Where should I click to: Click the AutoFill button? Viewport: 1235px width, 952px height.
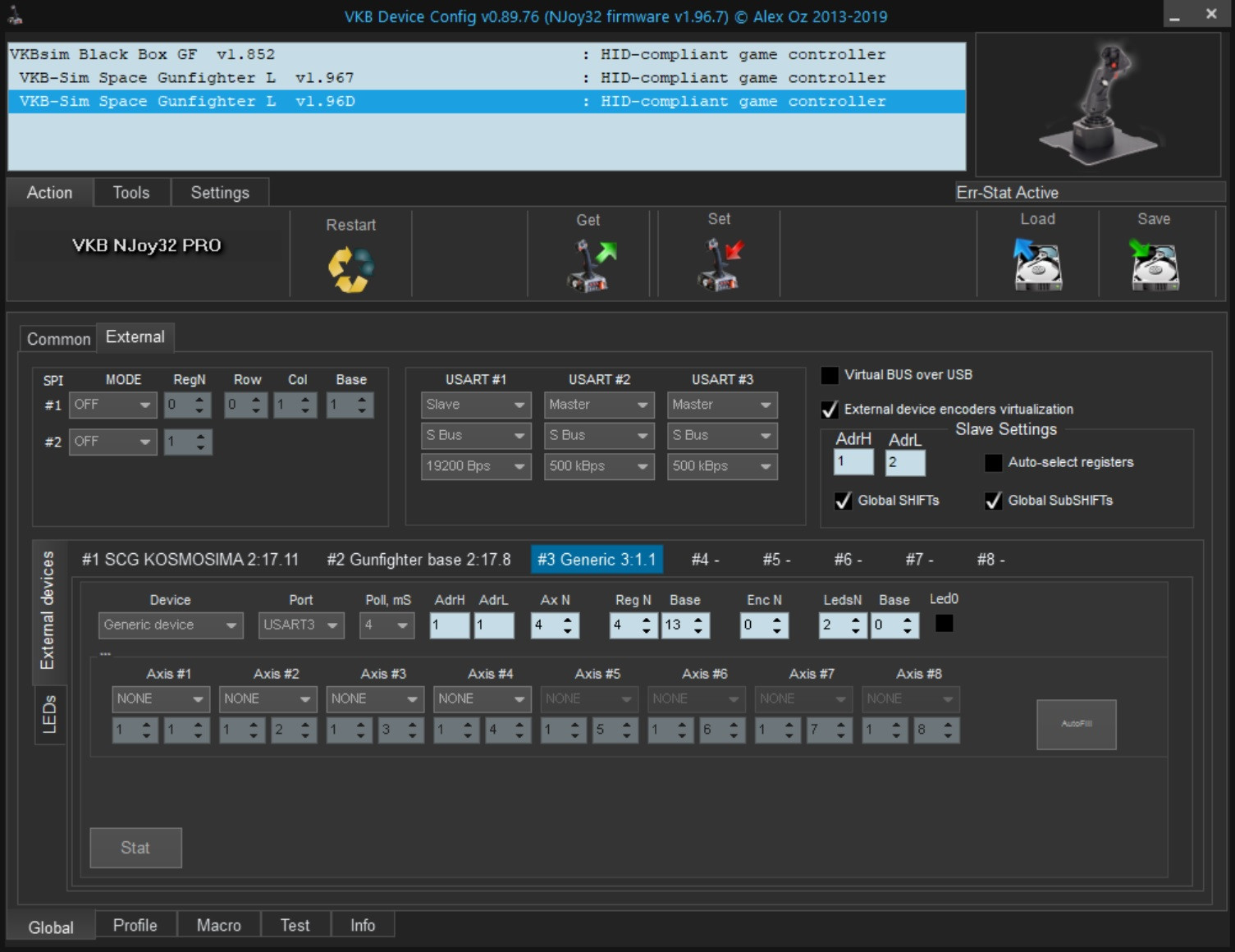[x=1076, y=724]
